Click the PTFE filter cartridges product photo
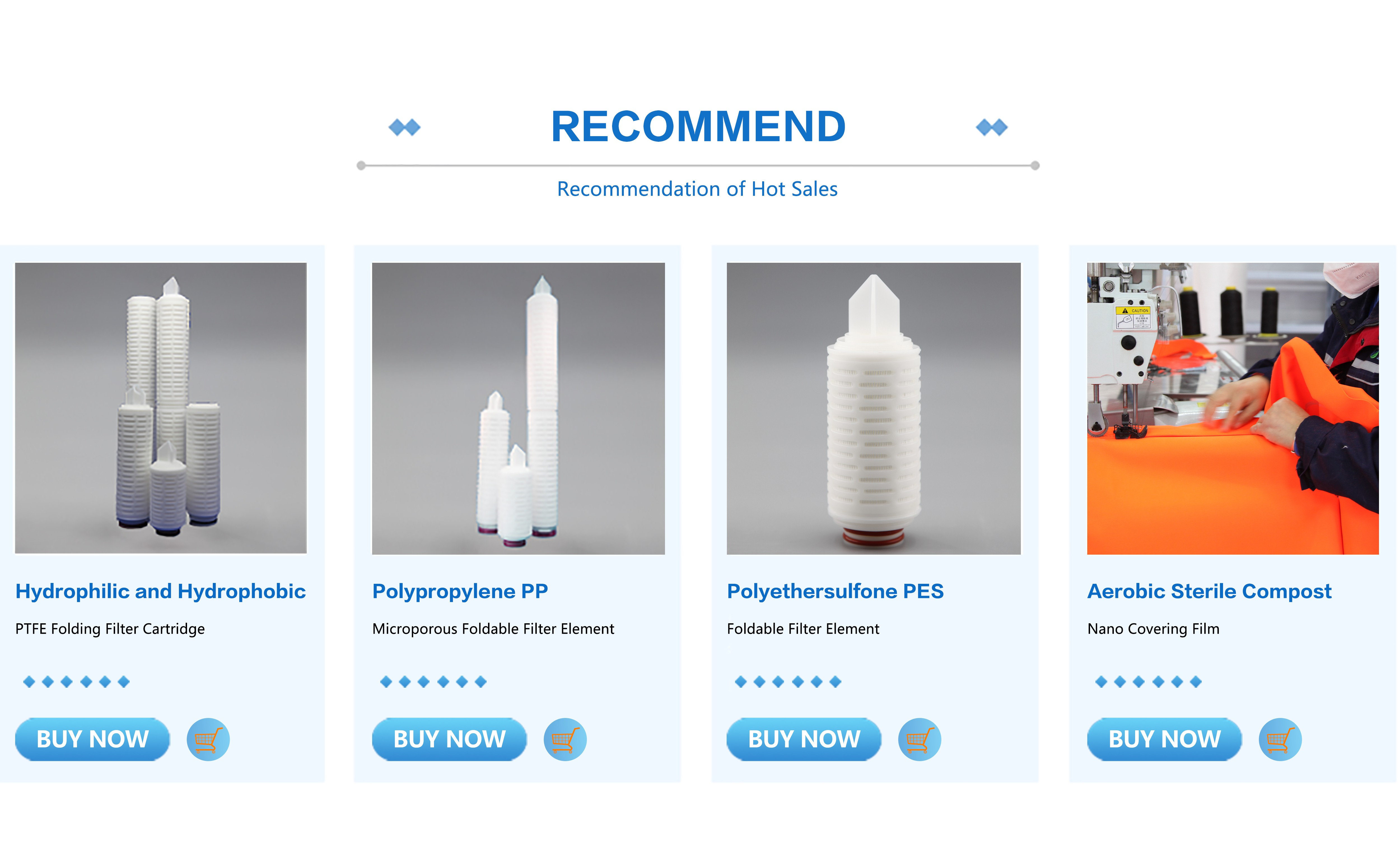The image size is (1400, 867). click(x=161, y=408)
